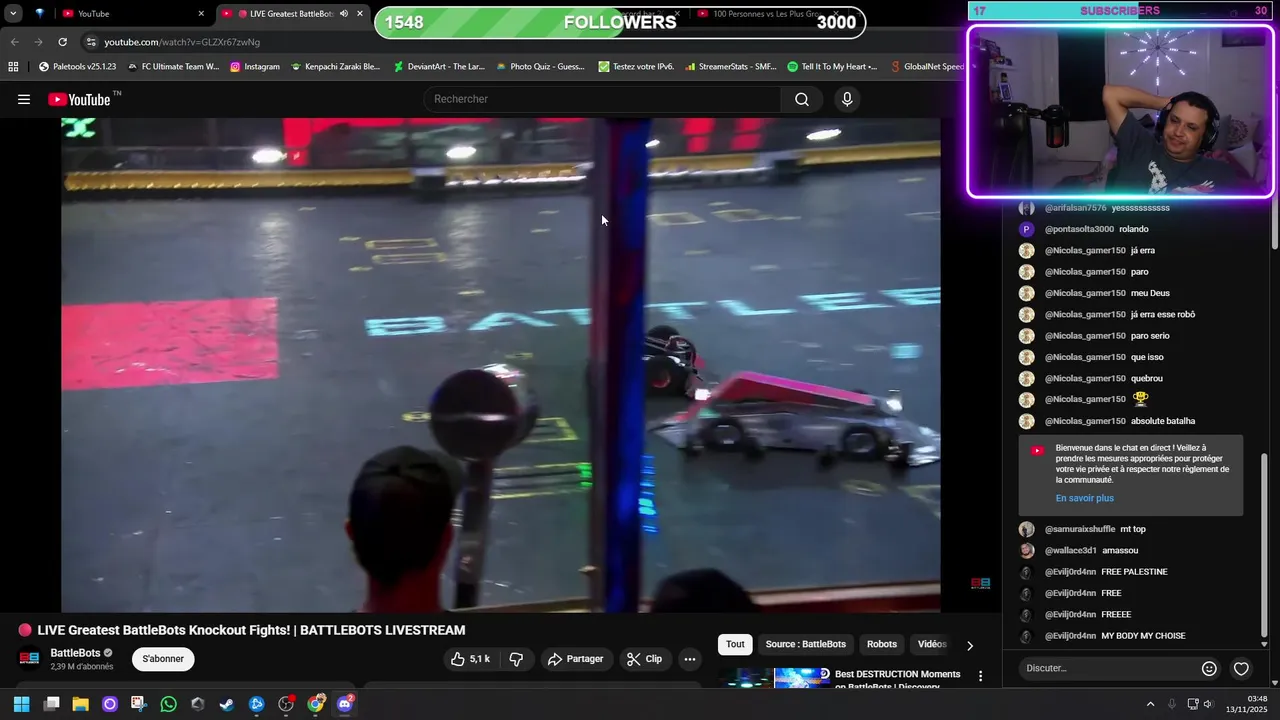
Task: Open Google Chrome from the taskbar
Action: [316, 704]
